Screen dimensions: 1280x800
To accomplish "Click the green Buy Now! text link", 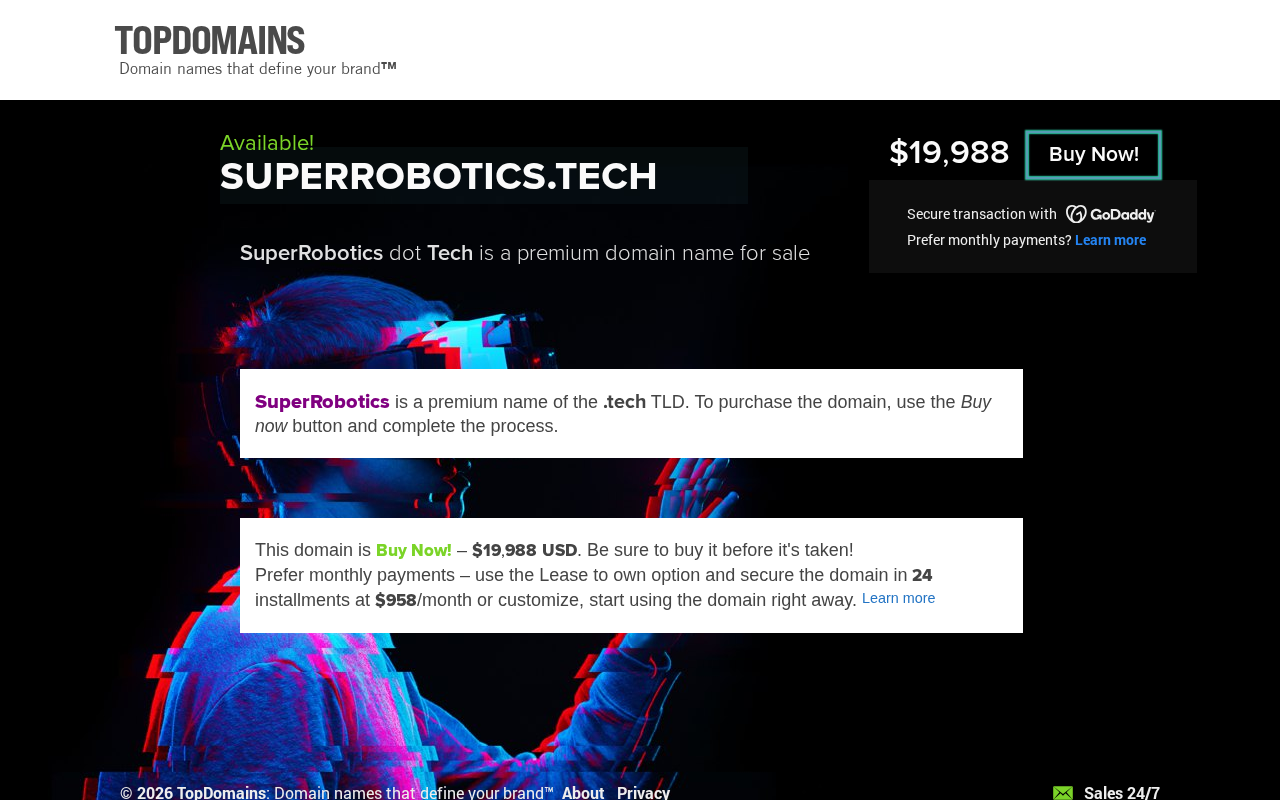I will point(413,550).
